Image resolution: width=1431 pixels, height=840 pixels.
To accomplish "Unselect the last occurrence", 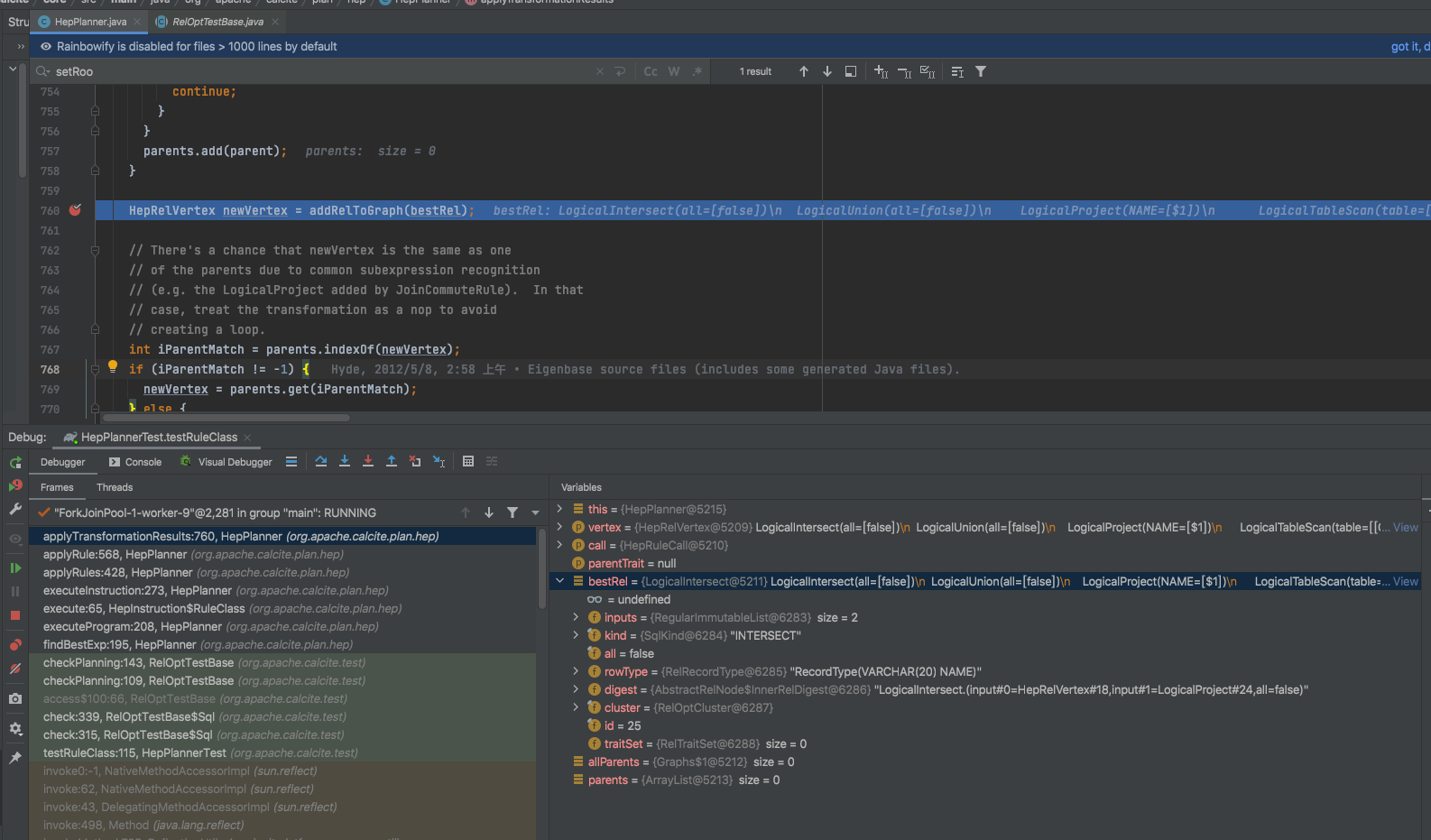I will tap(904, 71).
